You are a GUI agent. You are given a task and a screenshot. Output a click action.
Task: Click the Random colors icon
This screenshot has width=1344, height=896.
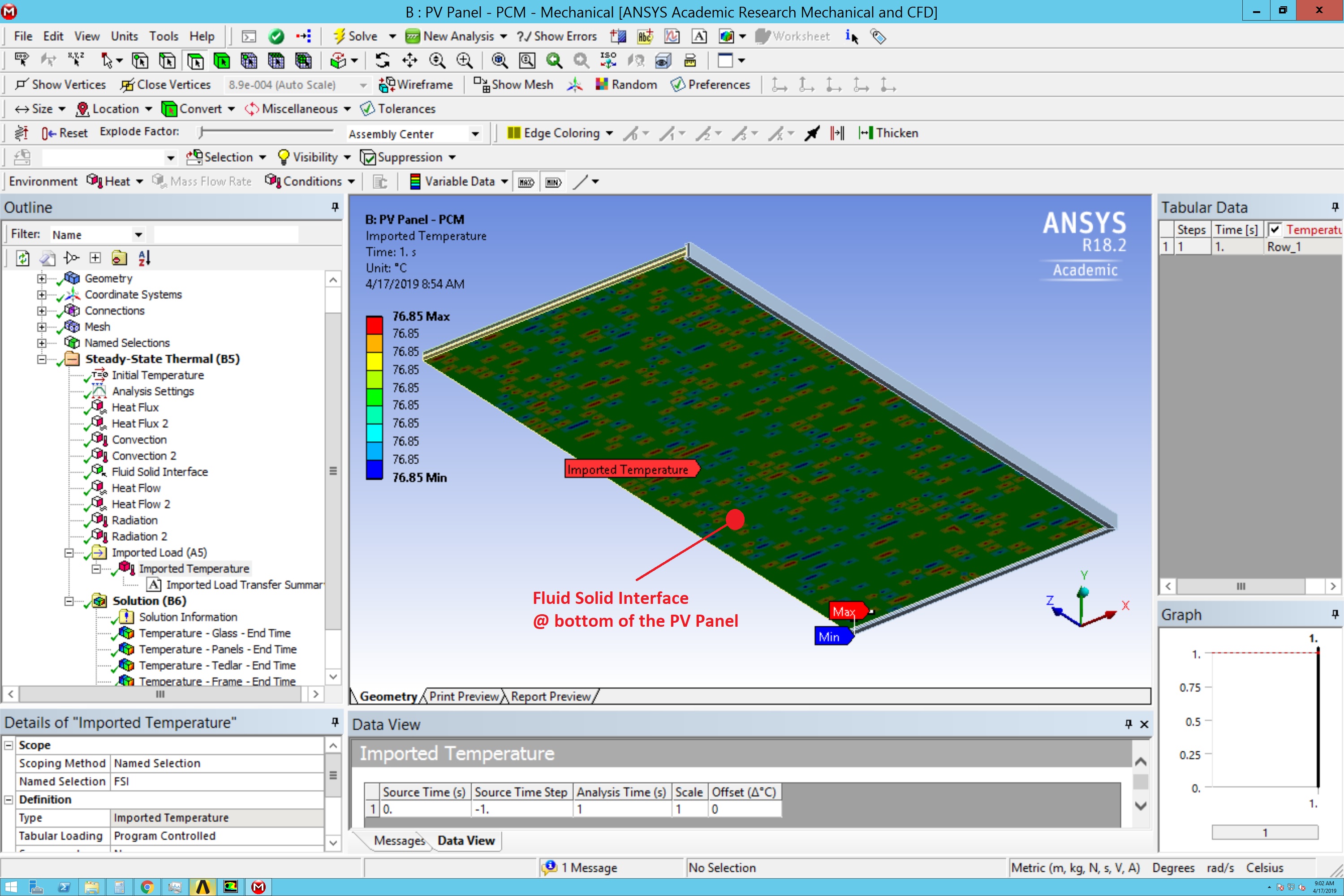pyautogui.click(x=626, y=85)
